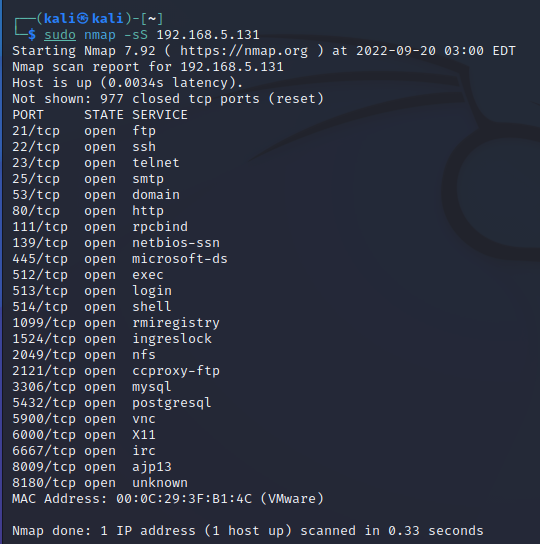Click the 8180/tcp unknown service line
The width and height of the screenshot is (540, 544).
tap(100, 483)
